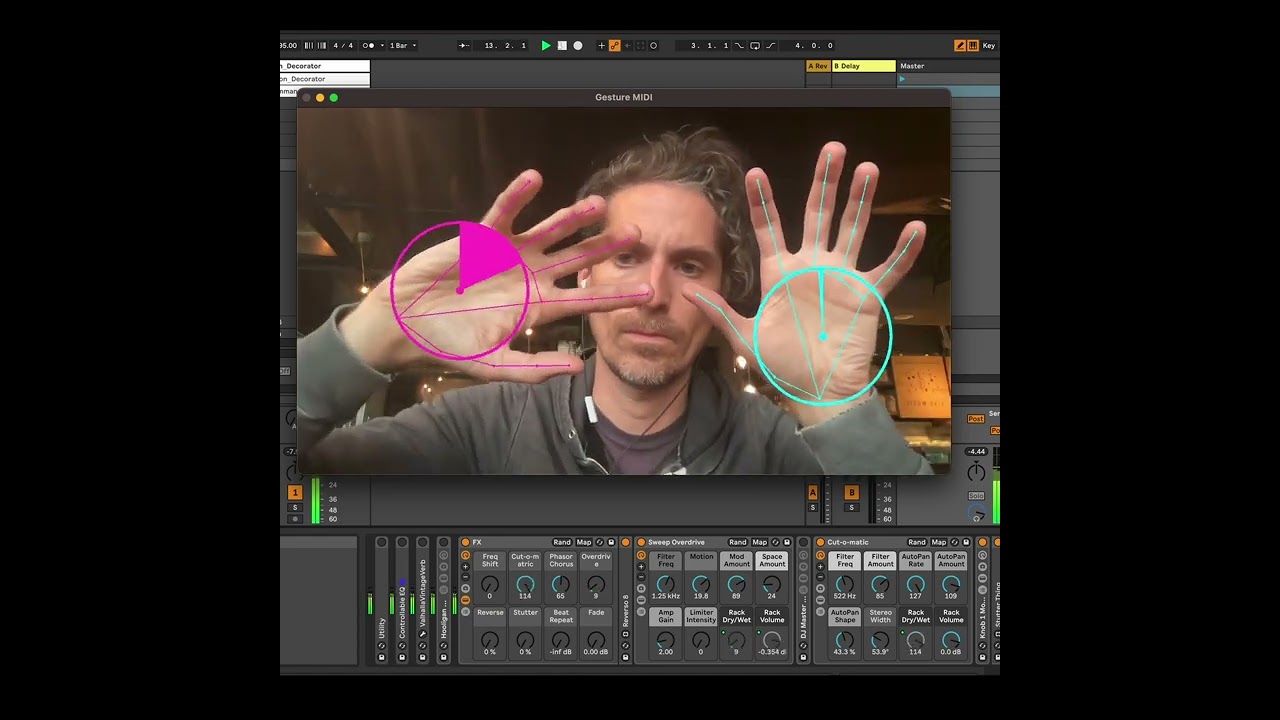The height and width of the screenshot is (720, 1280).
Task: Toggle the computer MIDI keyboard icon
Action: tap(973, 46)
